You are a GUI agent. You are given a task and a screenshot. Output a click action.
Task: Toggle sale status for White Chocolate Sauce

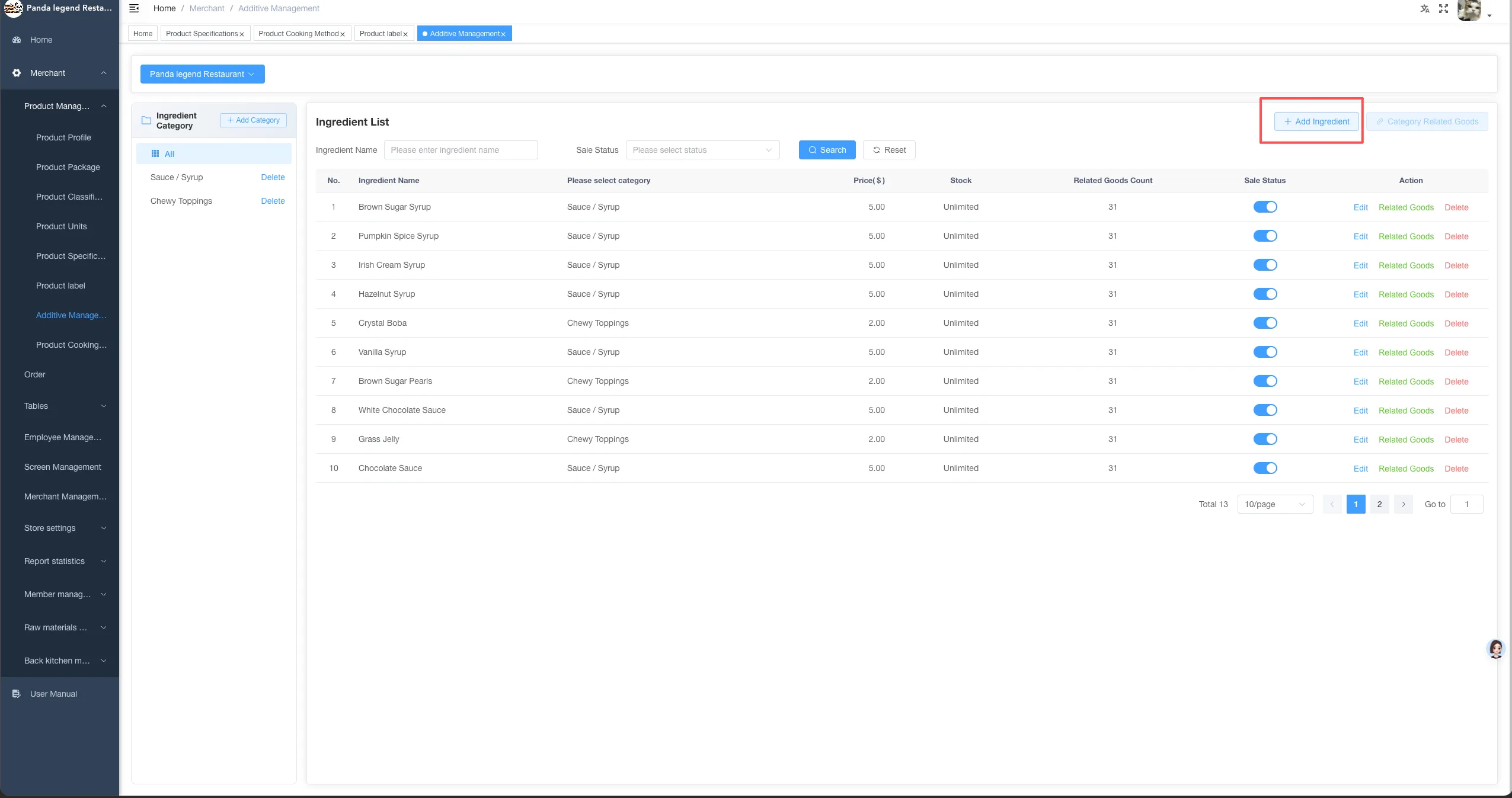point(1265,410)
